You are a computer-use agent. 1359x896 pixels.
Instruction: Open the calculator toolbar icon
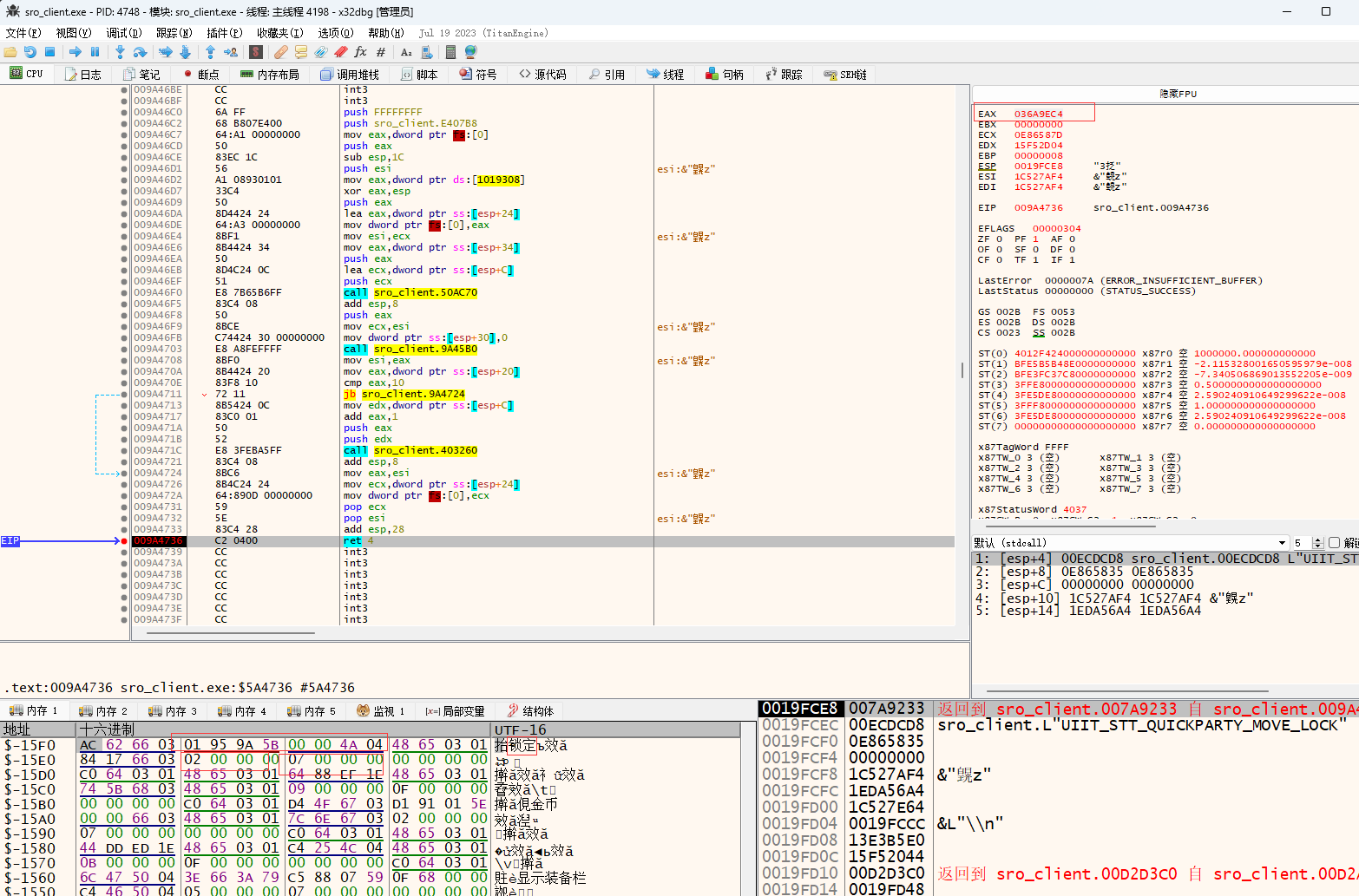point(451,52)
